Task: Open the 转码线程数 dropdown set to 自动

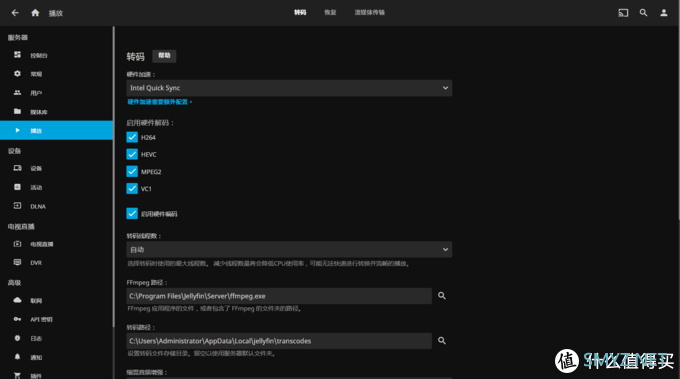Action: (x=289, y=250)
